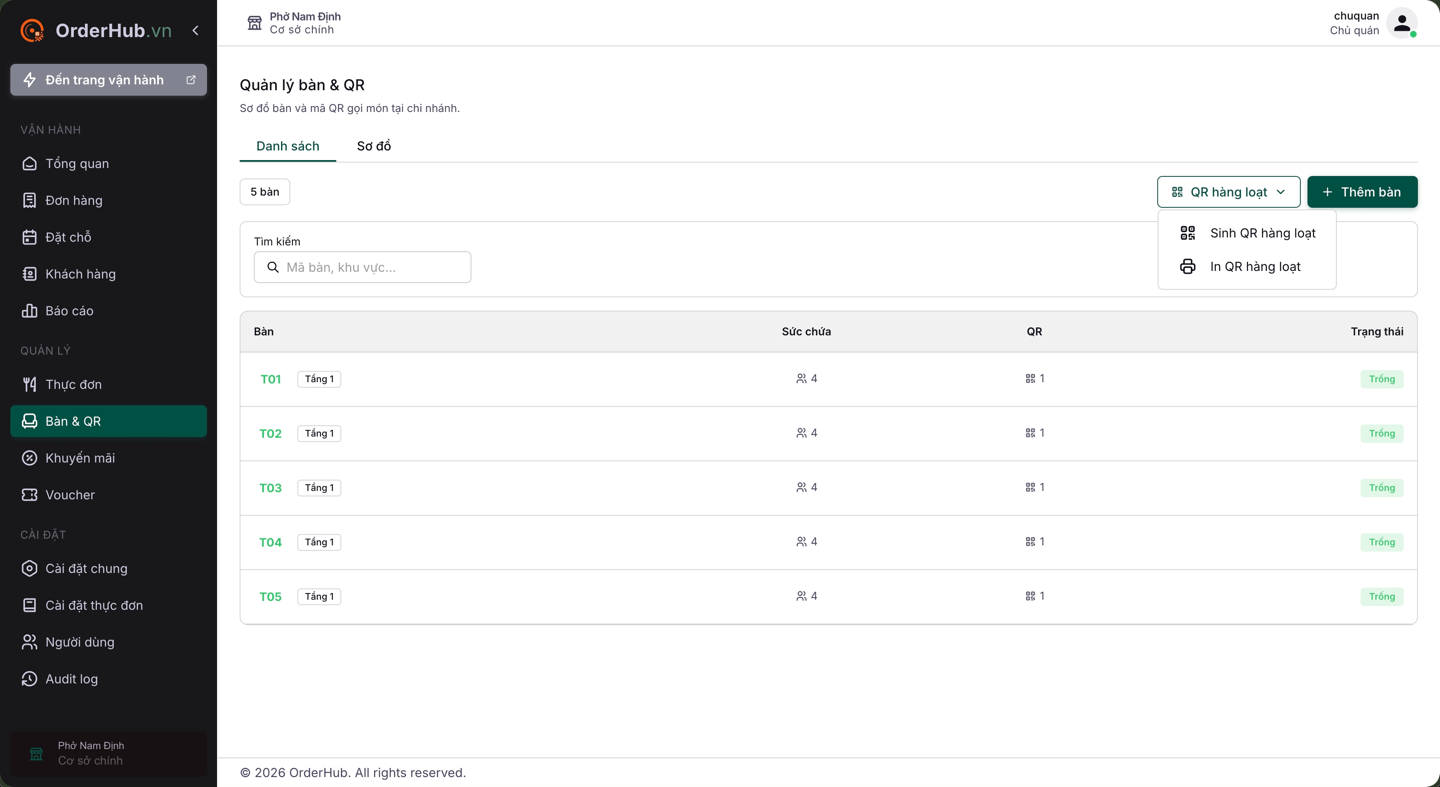Click the book icon beside Cài đặt thực đơn
Image resolution: width=1440 pixels, height=787 pixels.
(x=29, y=605)
